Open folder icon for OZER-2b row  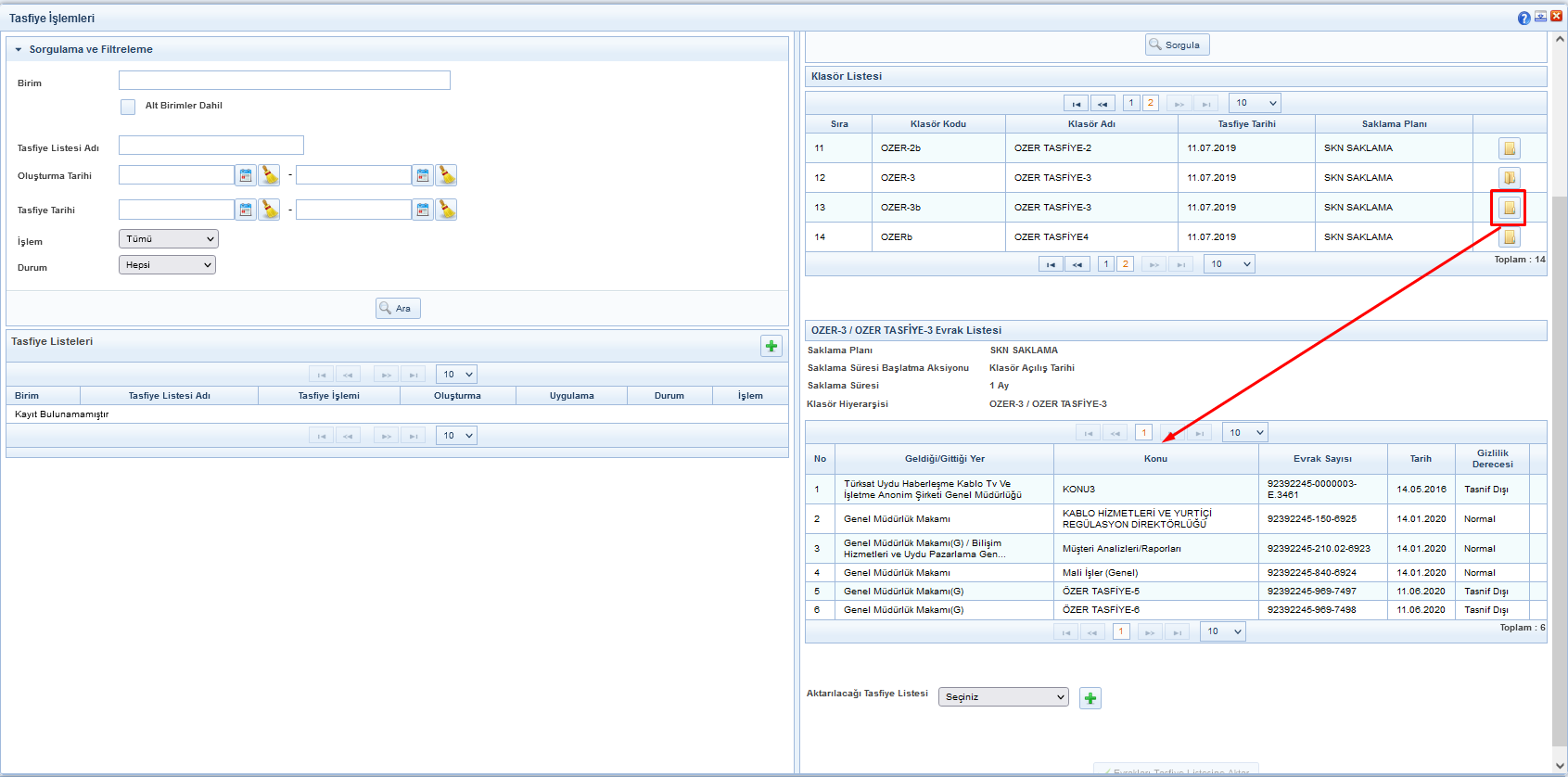(x=1509, y=148)
